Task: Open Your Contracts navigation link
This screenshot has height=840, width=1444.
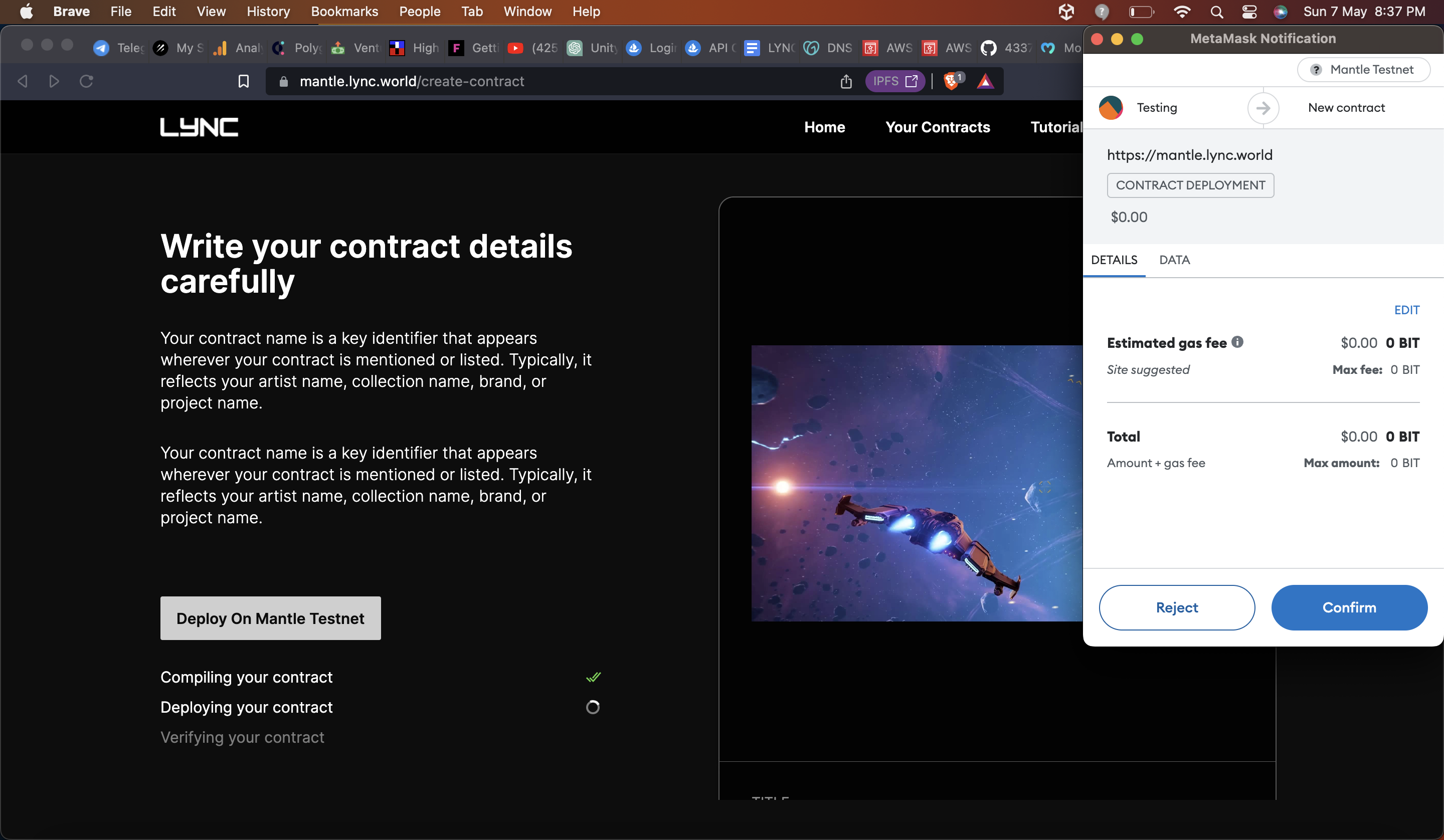Action: tap(938, 127)
